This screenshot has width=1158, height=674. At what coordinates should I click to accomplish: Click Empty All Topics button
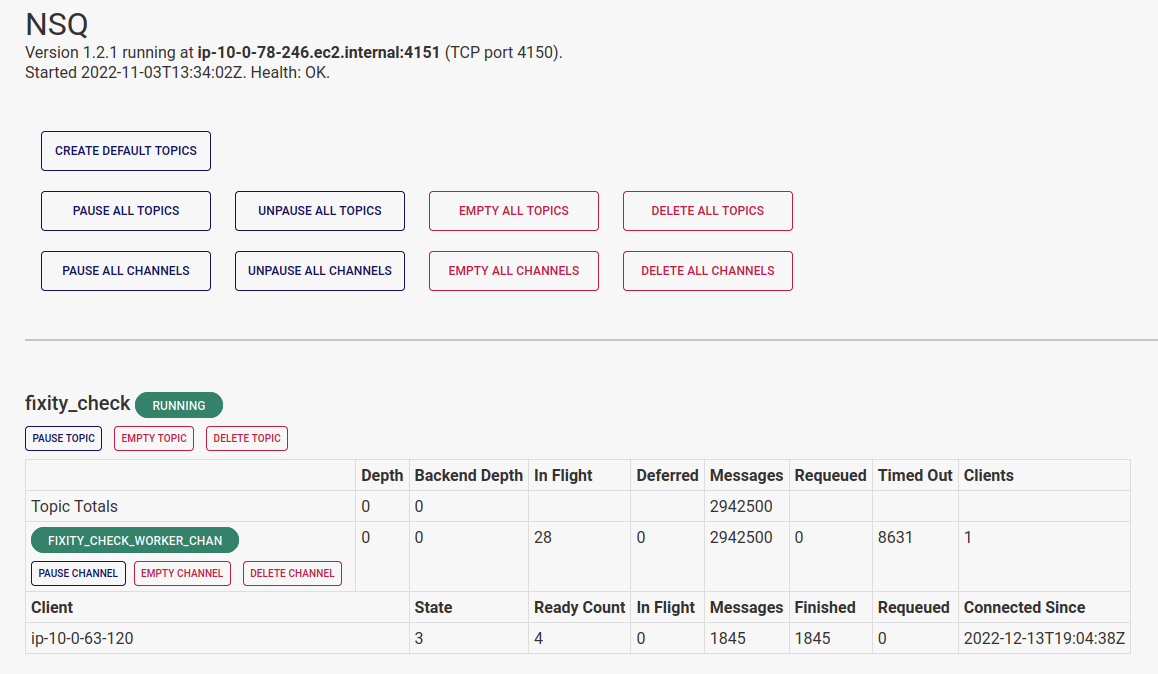(514, 211)
